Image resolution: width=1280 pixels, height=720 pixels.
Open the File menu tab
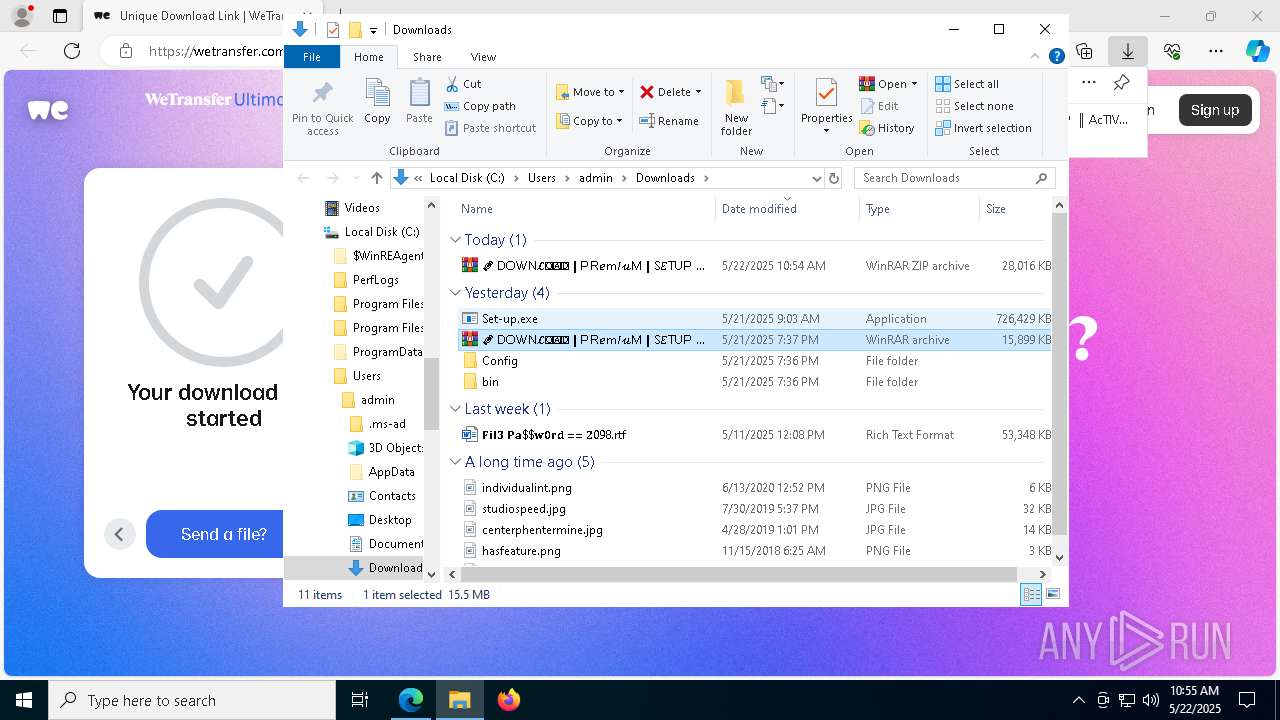(x=312, y=57)
